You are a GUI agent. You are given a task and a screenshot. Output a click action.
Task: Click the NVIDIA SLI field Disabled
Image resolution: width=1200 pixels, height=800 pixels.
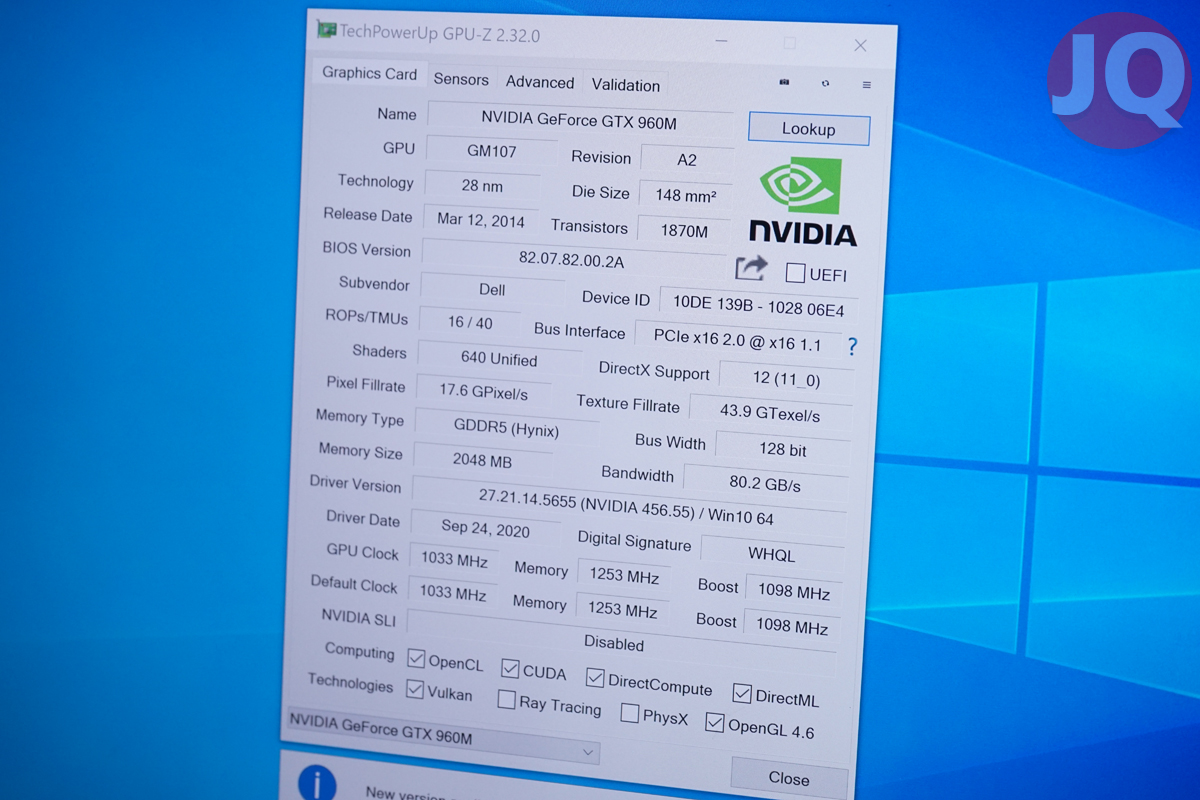pos(622,640)
